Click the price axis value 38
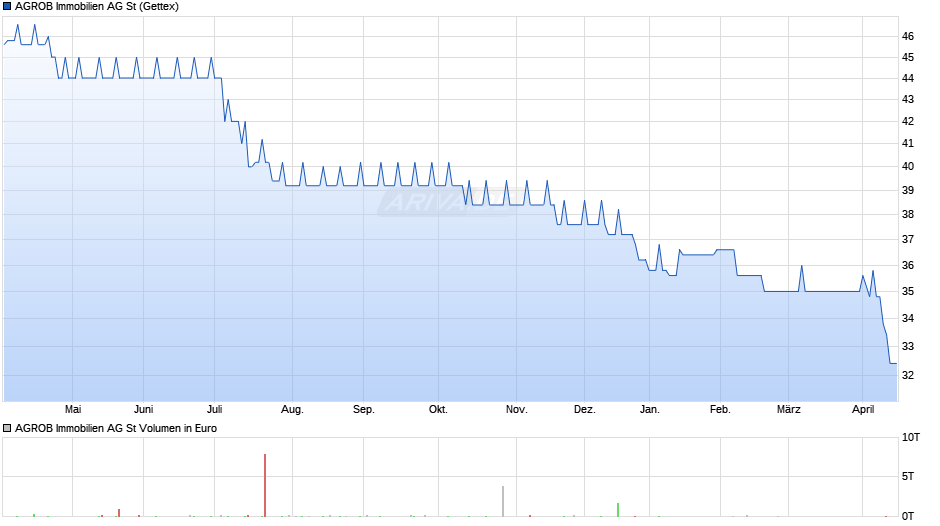This screenshot has height=526, width=940. pyautogui.click(x=908, y=214)
